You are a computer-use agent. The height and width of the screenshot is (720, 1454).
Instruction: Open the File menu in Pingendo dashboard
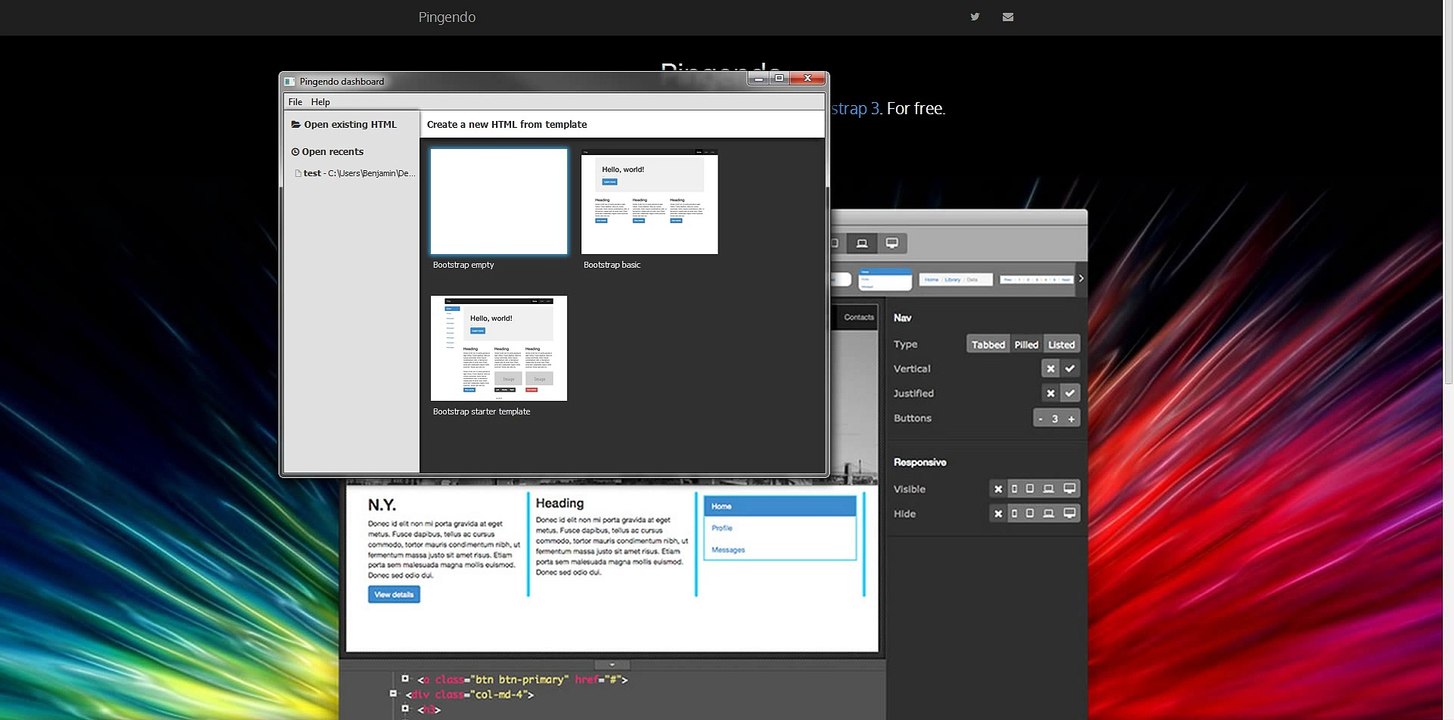point(295,102)
